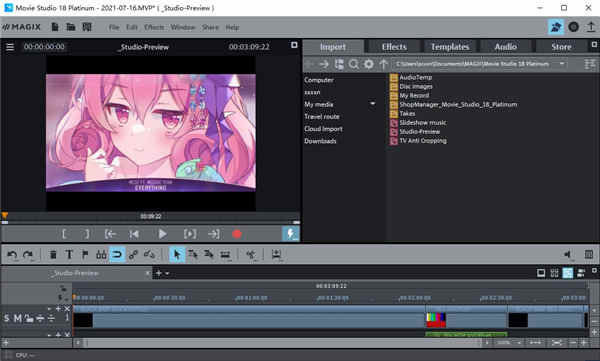The height and width of the screenshot is (361, 600).
Task: Click the ungroup objects icon
Action: (x=149, y=254)
